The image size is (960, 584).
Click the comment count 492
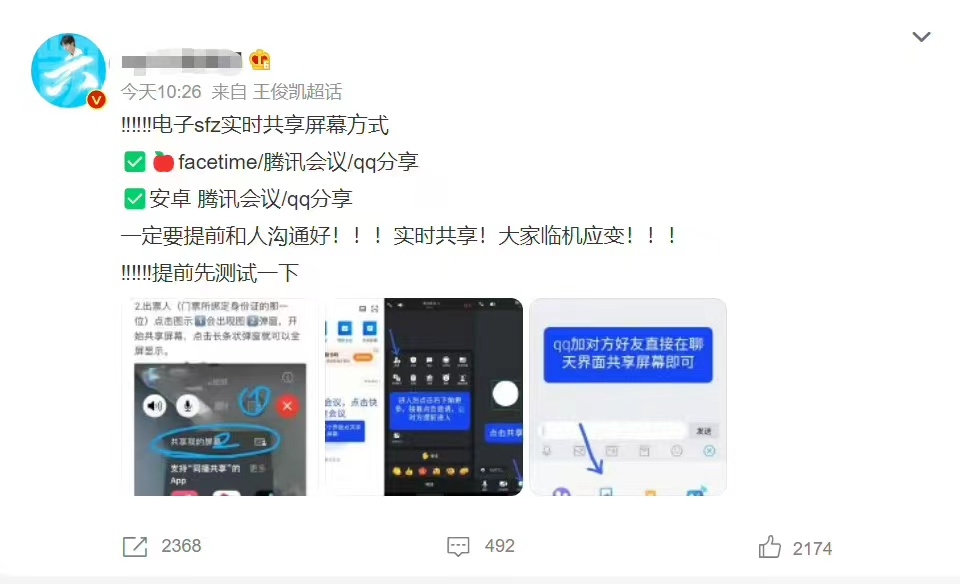coord(500,546)
